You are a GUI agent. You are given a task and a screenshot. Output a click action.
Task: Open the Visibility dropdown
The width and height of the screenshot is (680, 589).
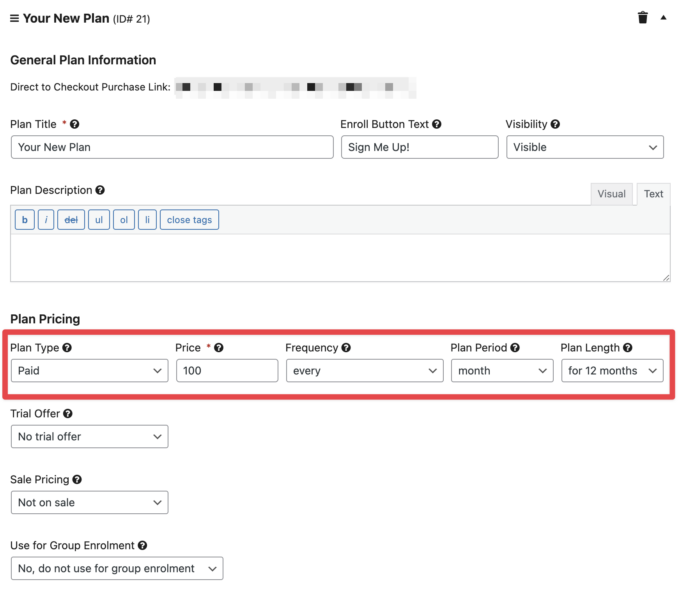click(584, 147)
